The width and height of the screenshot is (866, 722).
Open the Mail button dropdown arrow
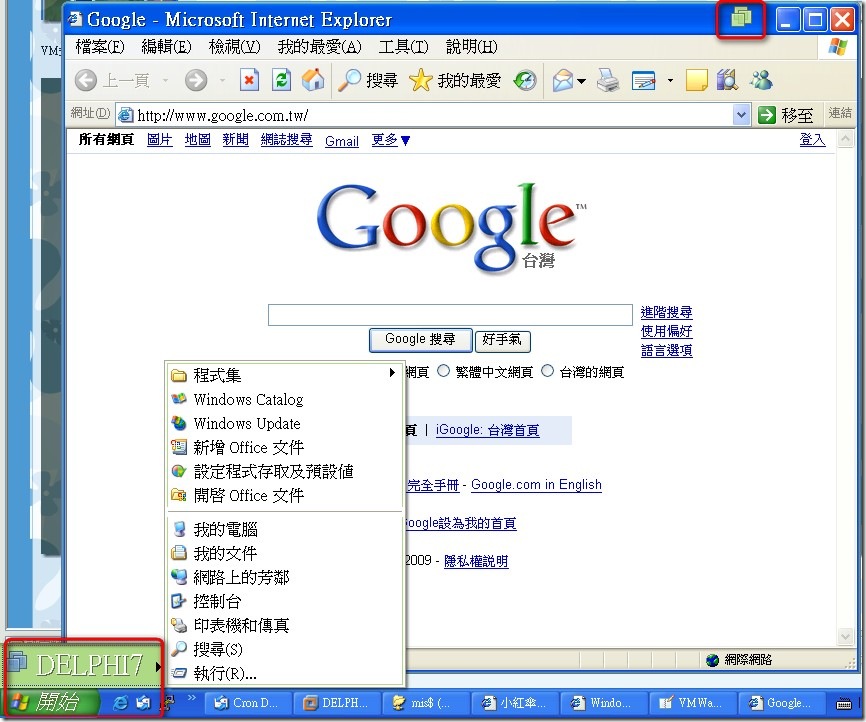pos(581,81)
